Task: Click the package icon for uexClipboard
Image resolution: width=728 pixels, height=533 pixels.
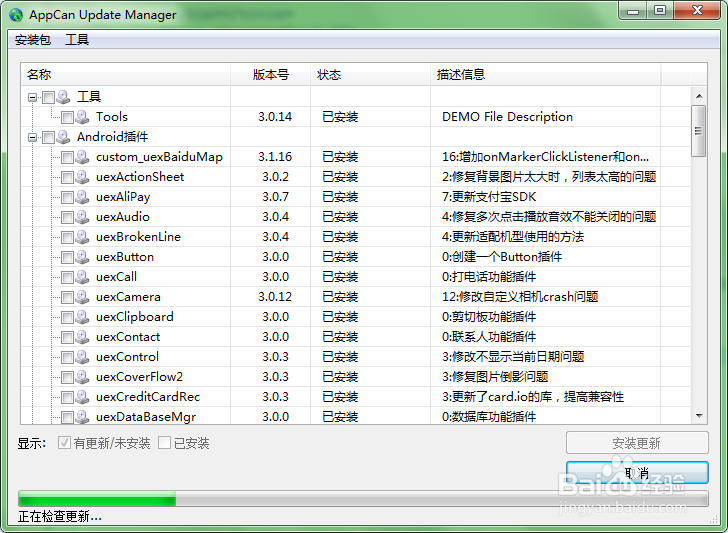Action: point(82,317)
